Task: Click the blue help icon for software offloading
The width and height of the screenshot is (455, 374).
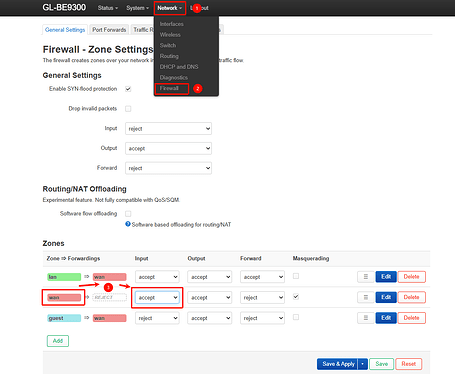Action: pyautogui.click(x=128, y=224)
